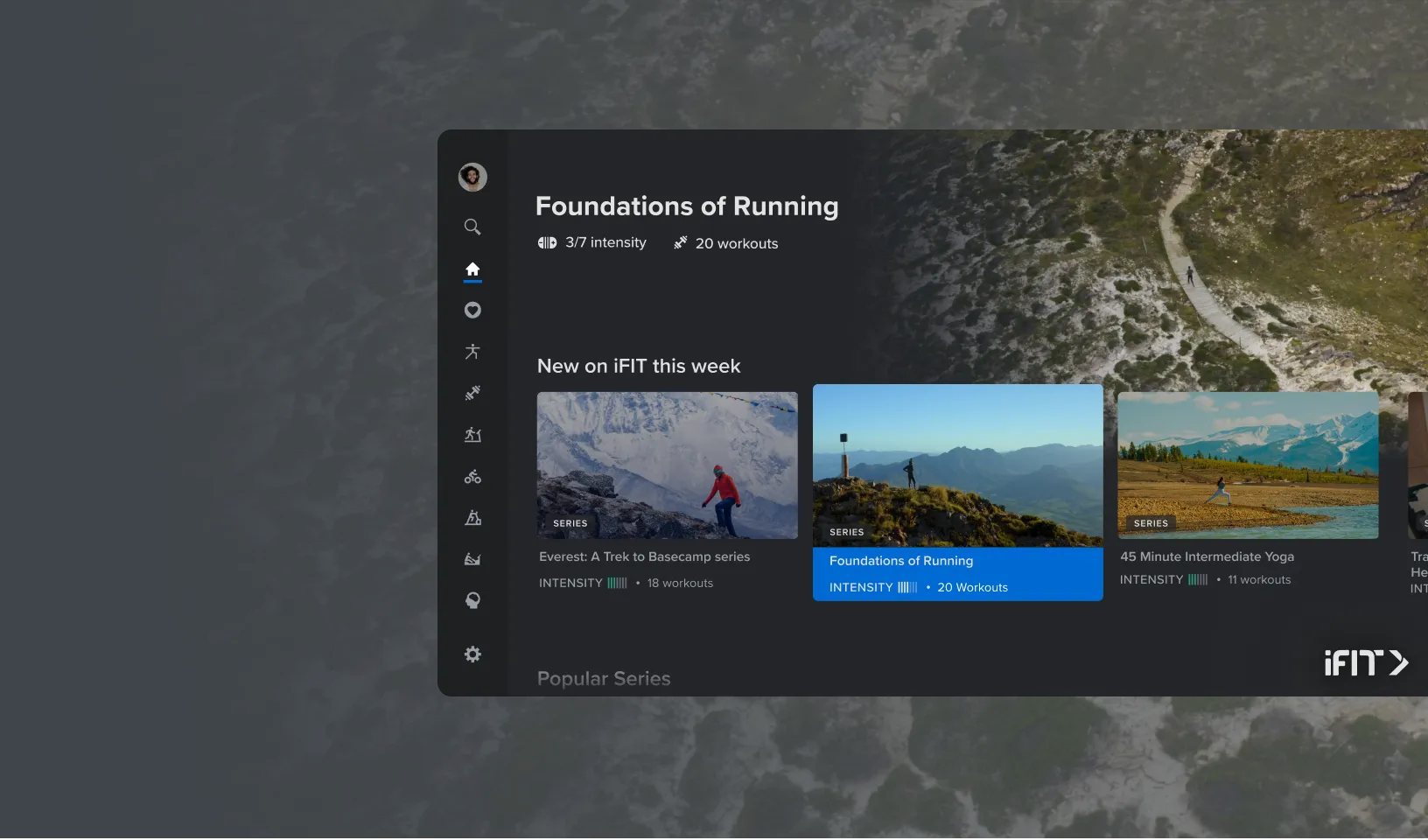
Task: Open the search magnifier icon
Action: [472, 227]
